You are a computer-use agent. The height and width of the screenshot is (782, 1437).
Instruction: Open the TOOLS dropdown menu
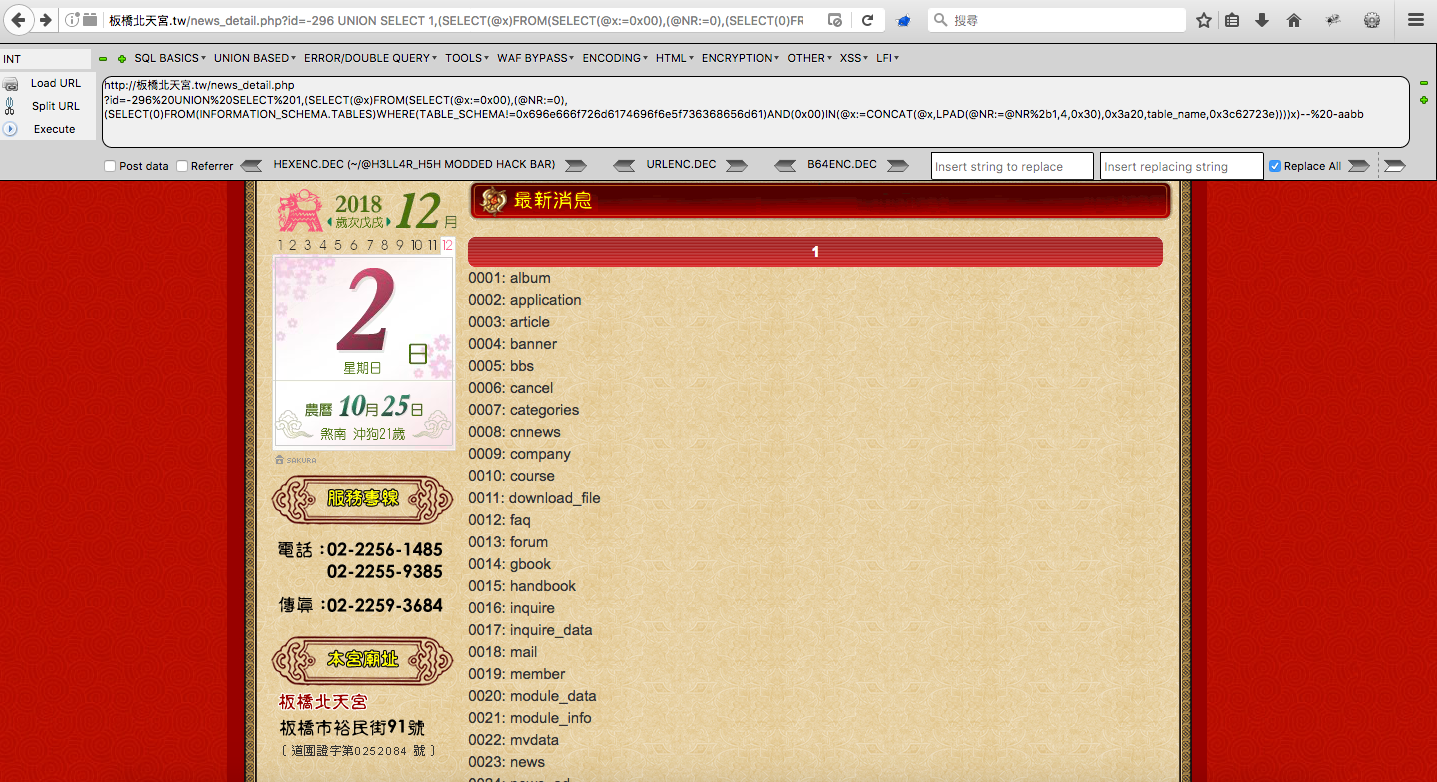467,58
